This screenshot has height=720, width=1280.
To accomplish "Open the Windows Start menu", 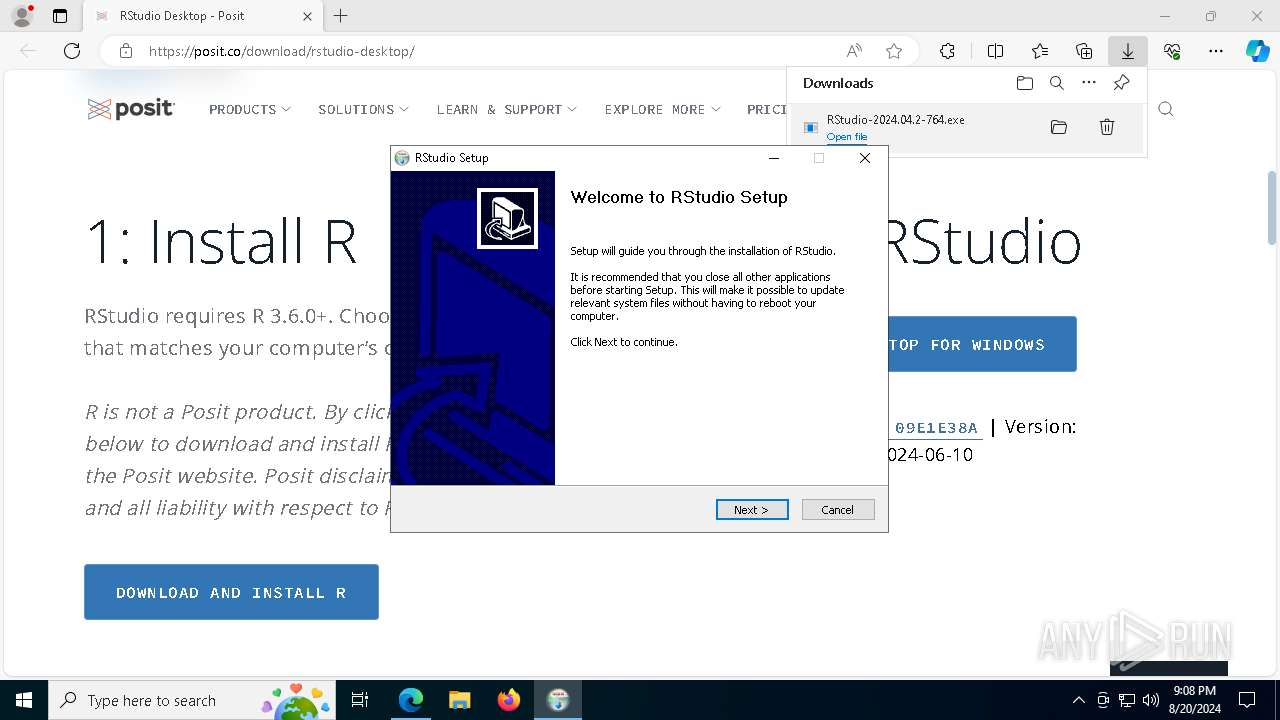I will click(x=24, y=700).
